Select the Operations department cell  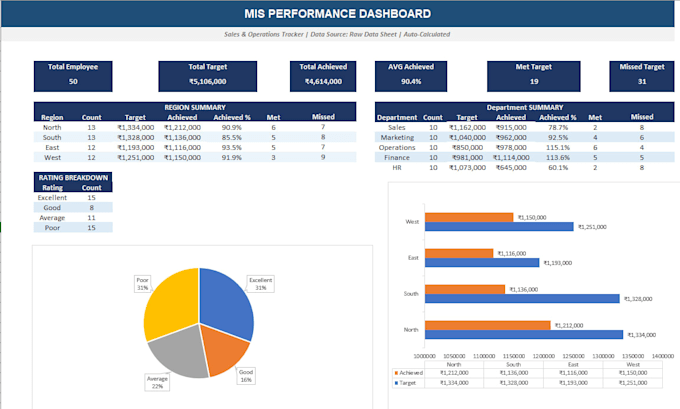tap(397, 147)
